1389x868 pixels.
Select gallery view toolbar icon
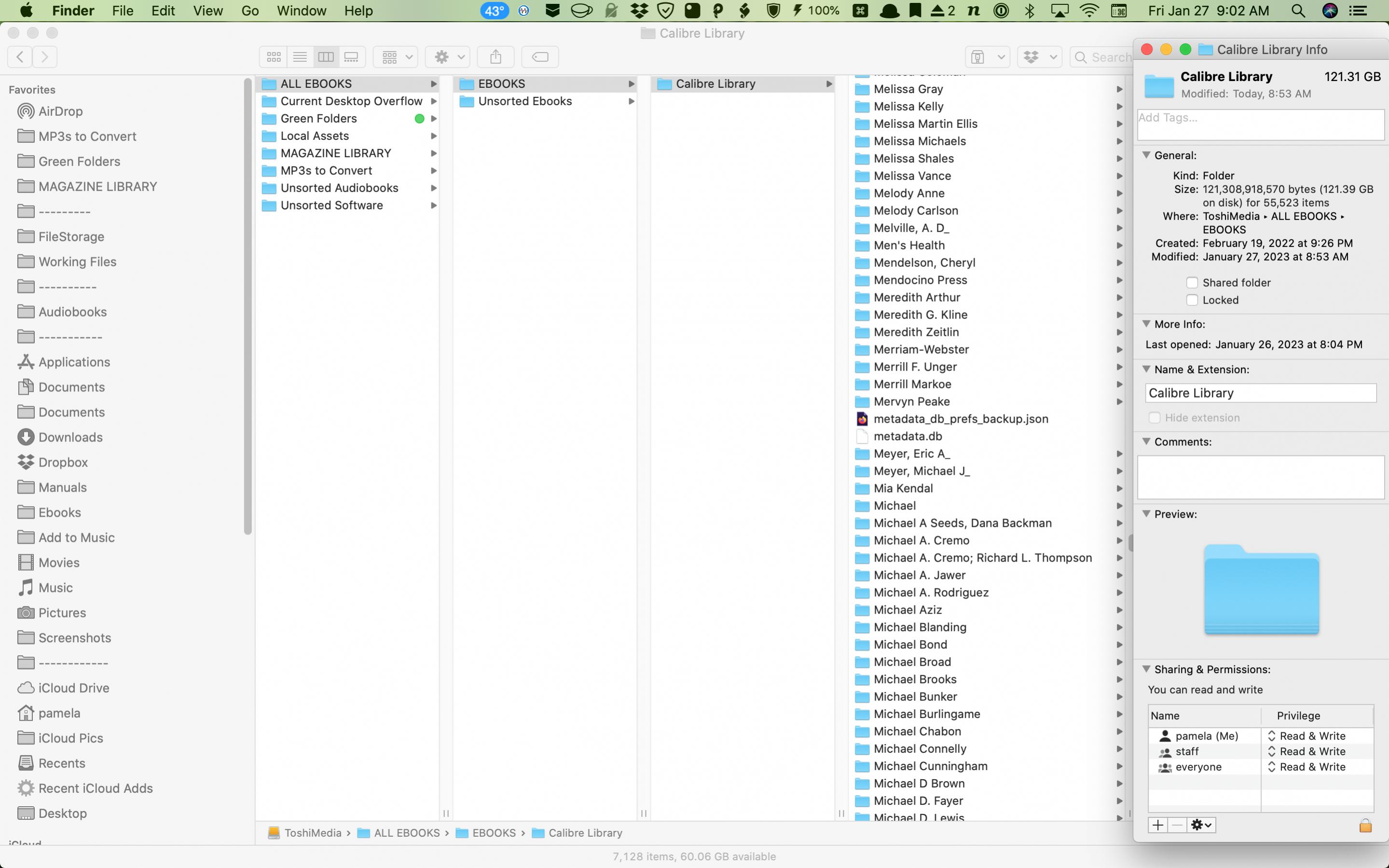click(351, 57)
